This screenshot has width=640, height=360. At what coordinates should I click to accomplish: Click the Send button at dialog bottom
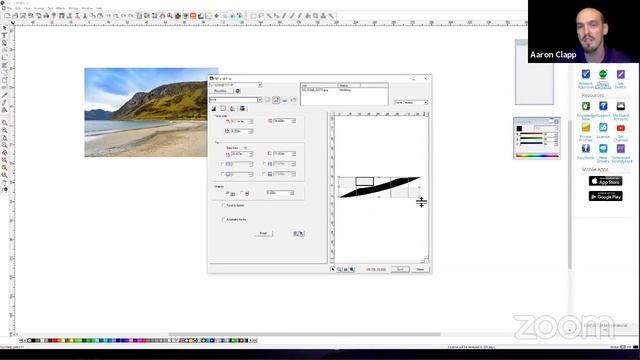400,269
